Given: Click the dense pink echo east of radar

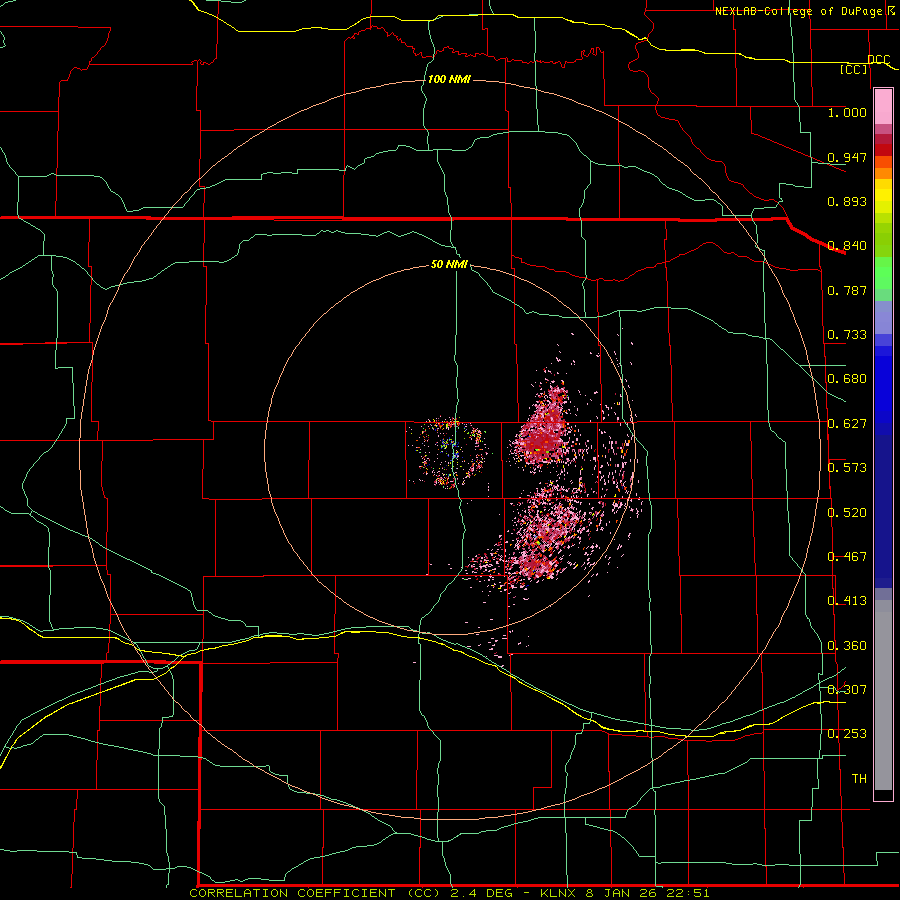Looking at the screenshot, I should 542,429.
